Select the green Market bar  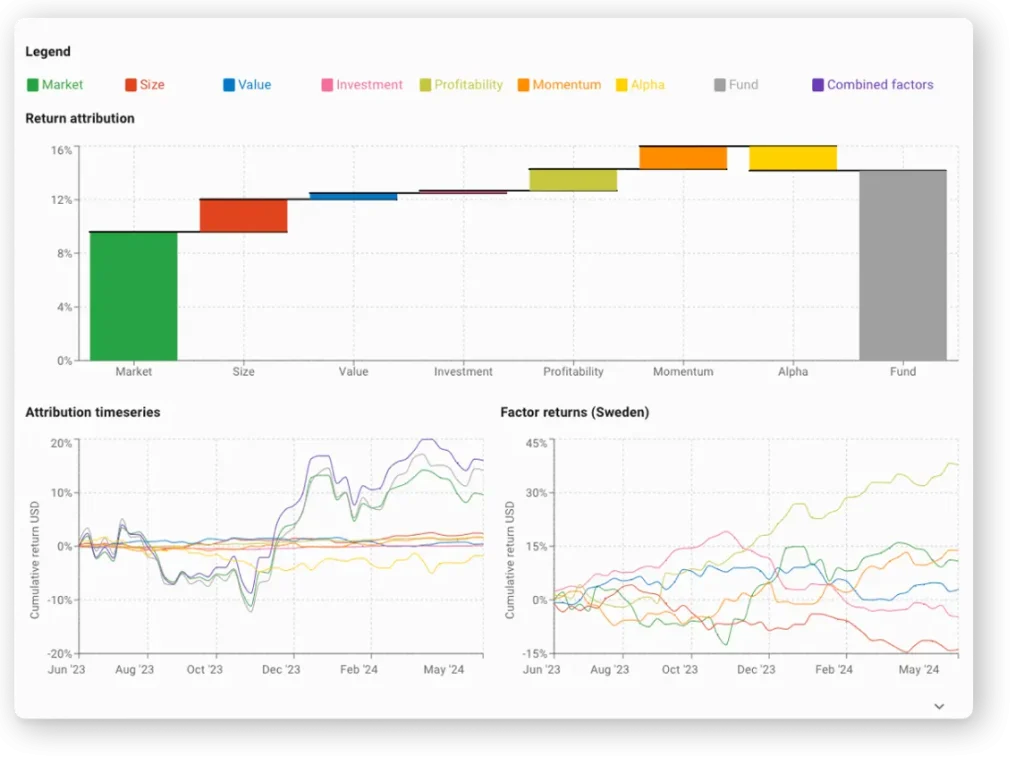click(133, 295)
